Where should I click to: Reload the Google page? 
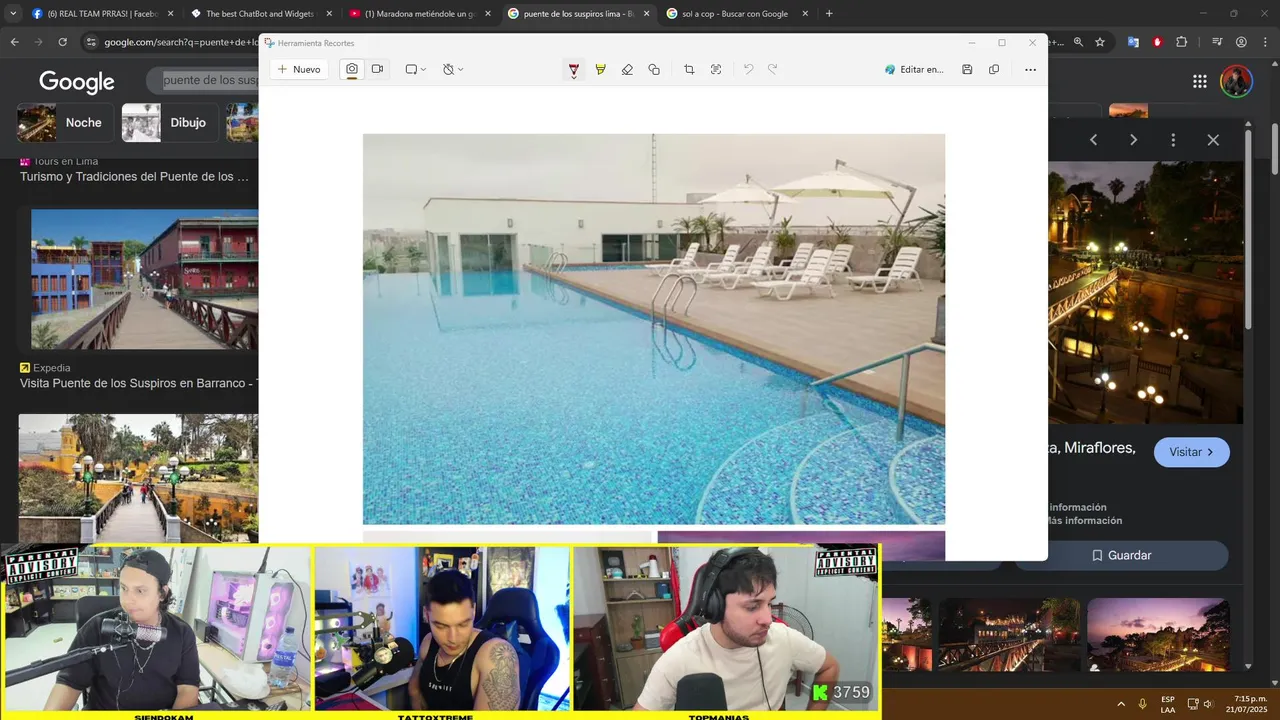[62, 42]
